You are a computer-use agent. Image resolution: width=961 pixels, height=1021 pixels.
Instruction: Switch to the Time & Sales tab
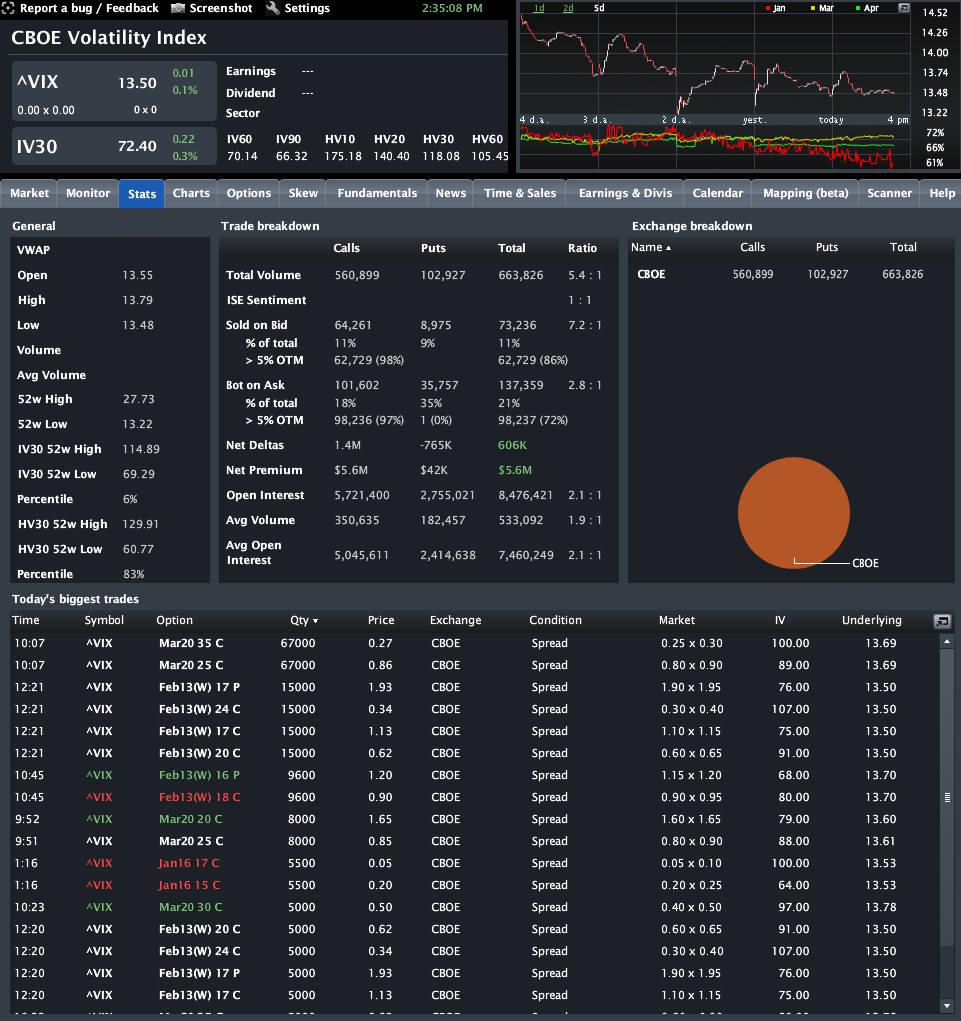pyautogui.click(x=520, y=193)
